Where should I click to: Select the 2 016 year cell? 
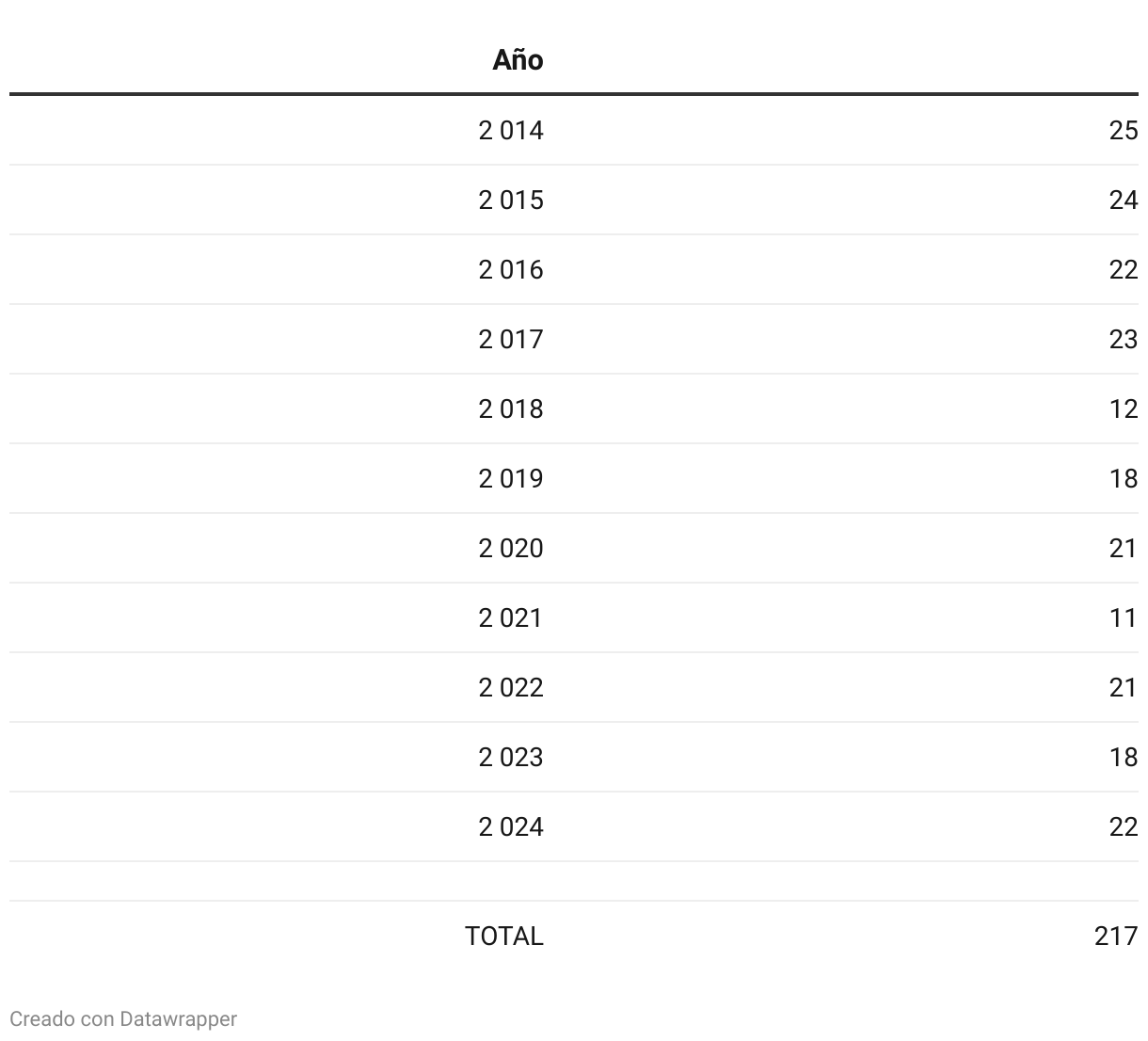(x=510, y=269)
